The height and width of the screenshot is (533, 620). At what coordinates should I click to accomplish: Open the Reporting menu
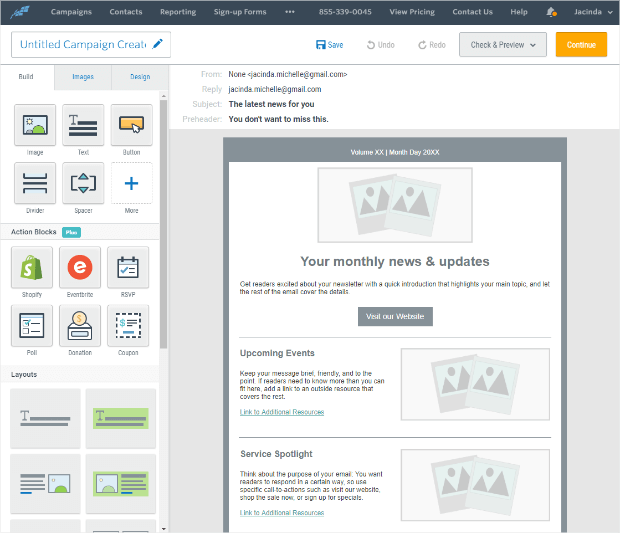coord(178,12)
